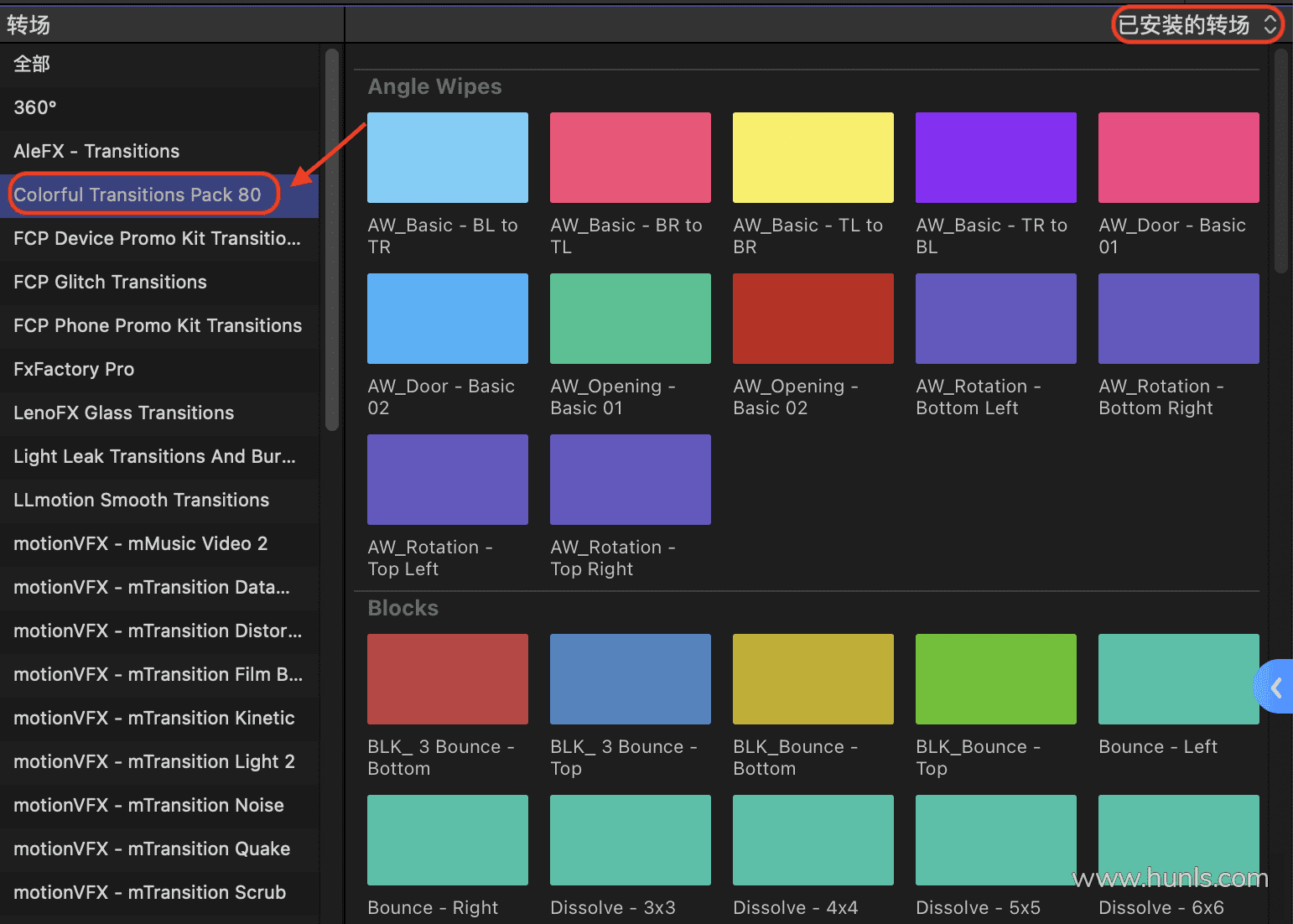Viewport: 1293px width, 924px height.
Task: Select the AW_Opening - Basic 01 thumbnail
Action: [x=630, y=319]
